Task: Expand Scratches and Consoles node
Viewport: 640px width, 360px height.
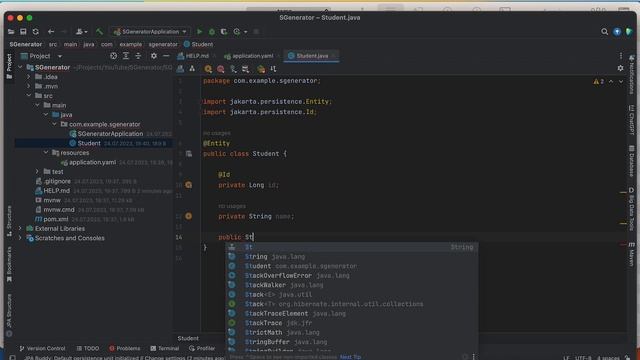Action: (x=20, y=238)
